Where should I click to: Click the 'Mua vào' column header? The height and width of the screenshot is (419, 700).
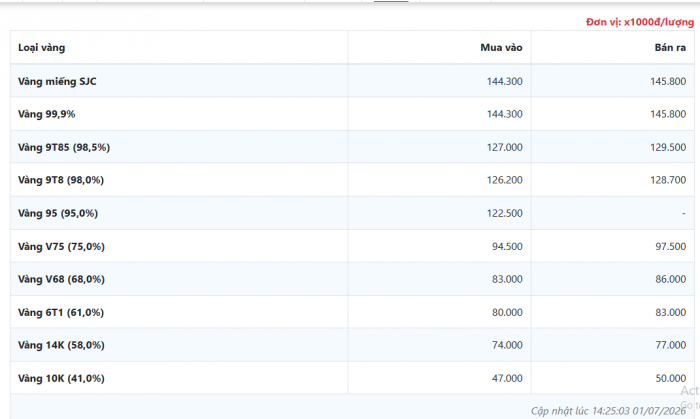tap(501, 48)
